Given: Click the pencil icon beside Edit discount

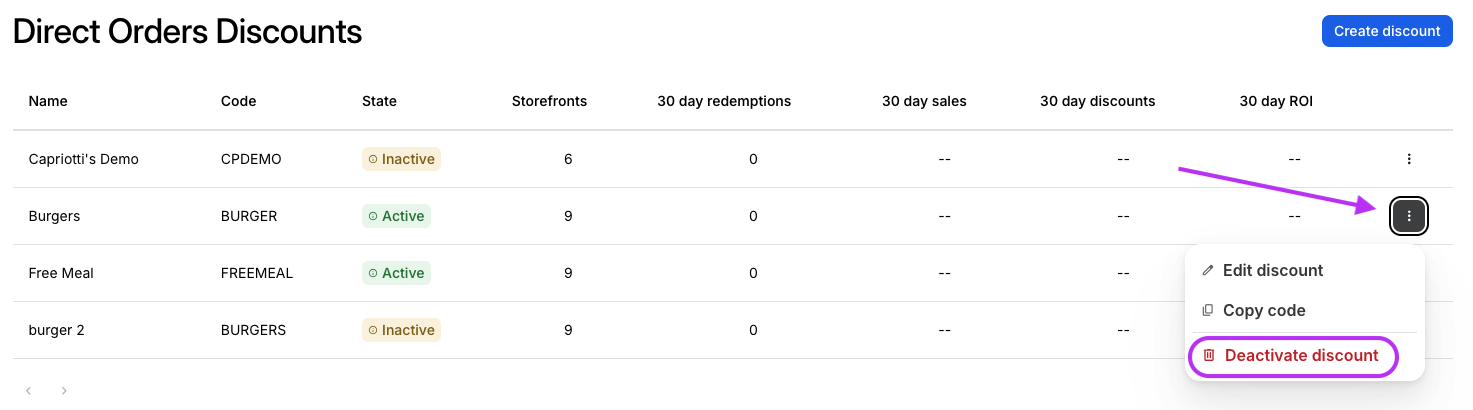Looking at the screenshot, I should click(x=1208, y=270).
